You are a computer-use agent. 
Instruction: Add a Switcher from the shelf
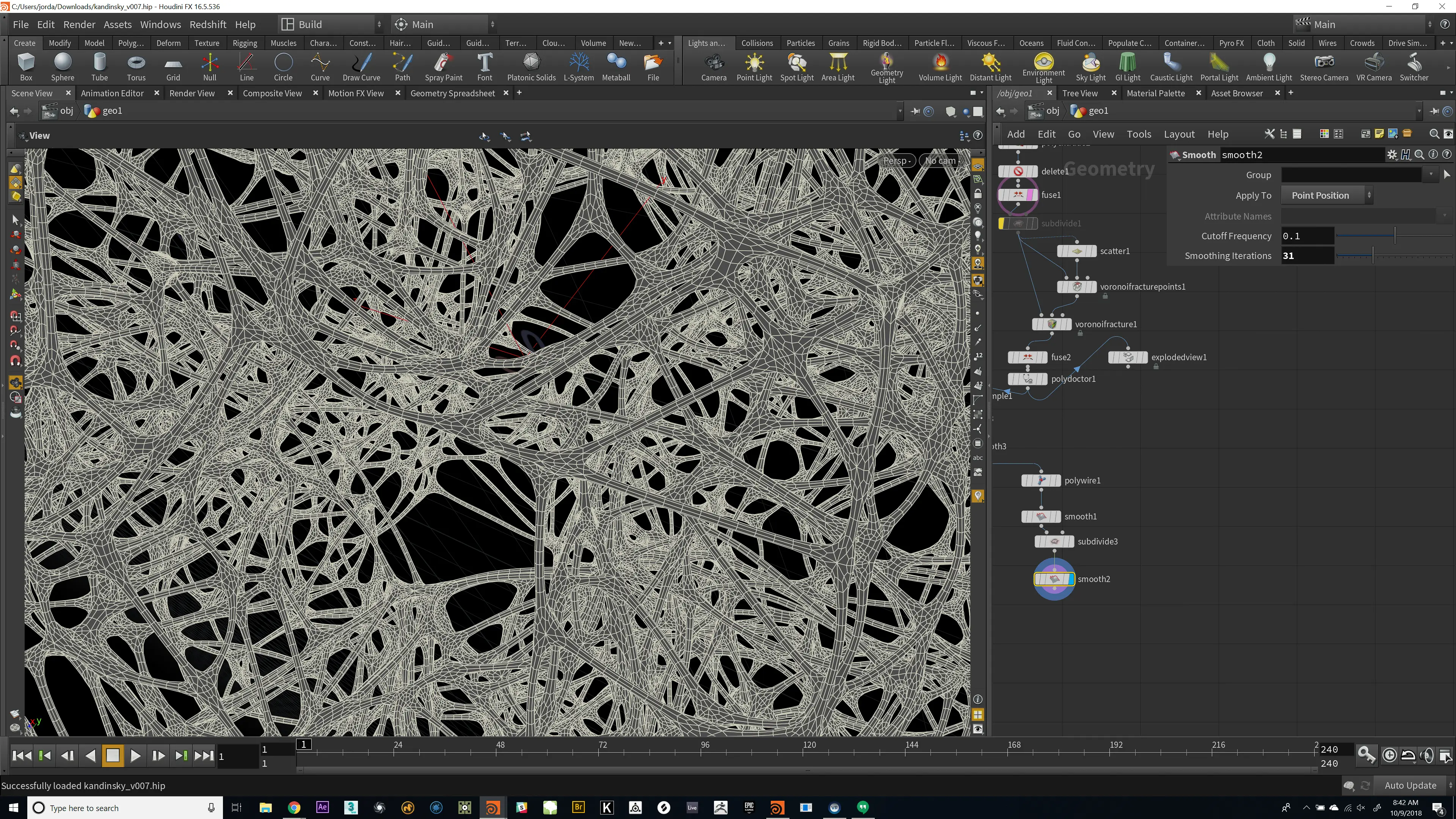pyautogui.click(x=1414, y=67)
